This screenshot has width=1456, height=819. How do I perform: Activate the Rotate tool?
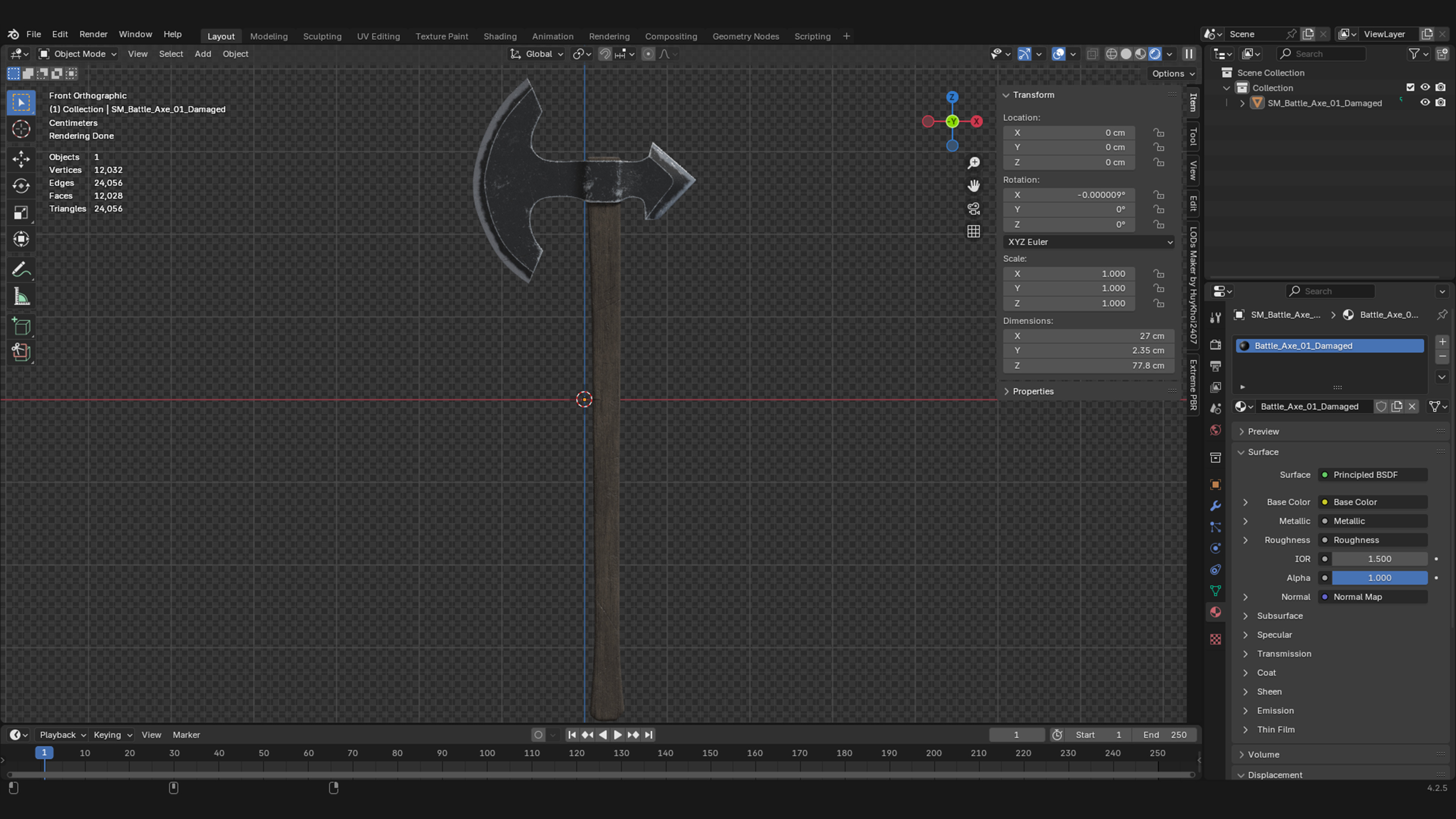(x=21, y=186)
